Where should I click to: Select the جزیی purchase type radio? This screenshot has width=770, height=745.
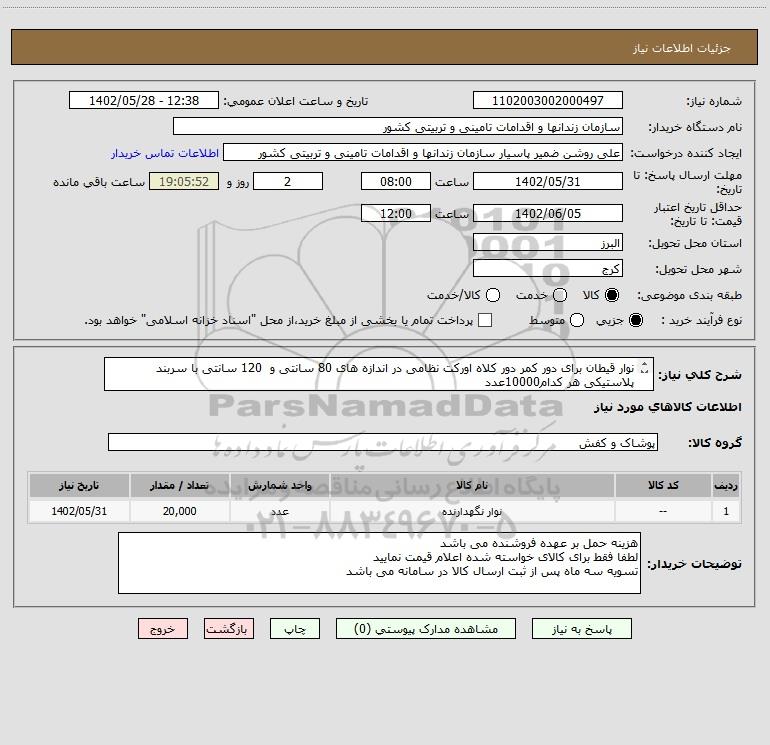pyautogui.click(x=635, y=320)
